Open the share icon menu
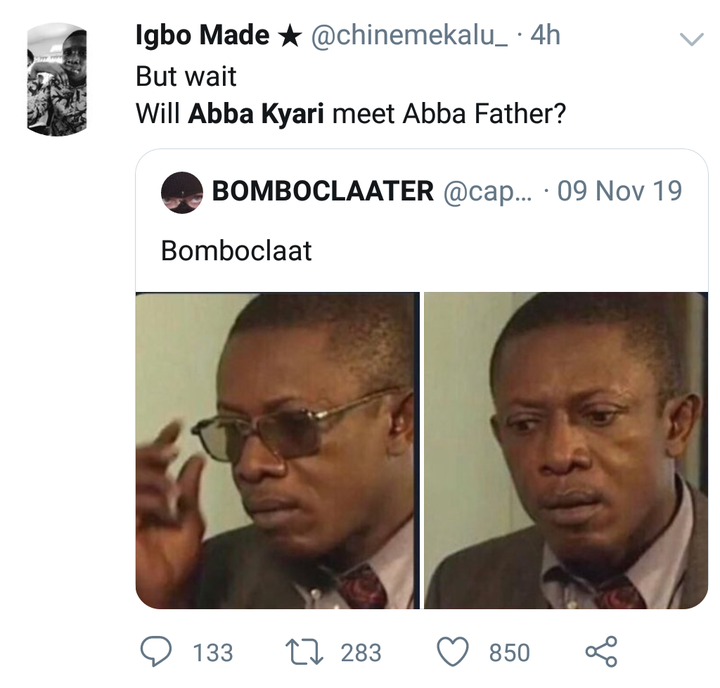This screenshot has height=688, width=720. (x=601, y=651)
